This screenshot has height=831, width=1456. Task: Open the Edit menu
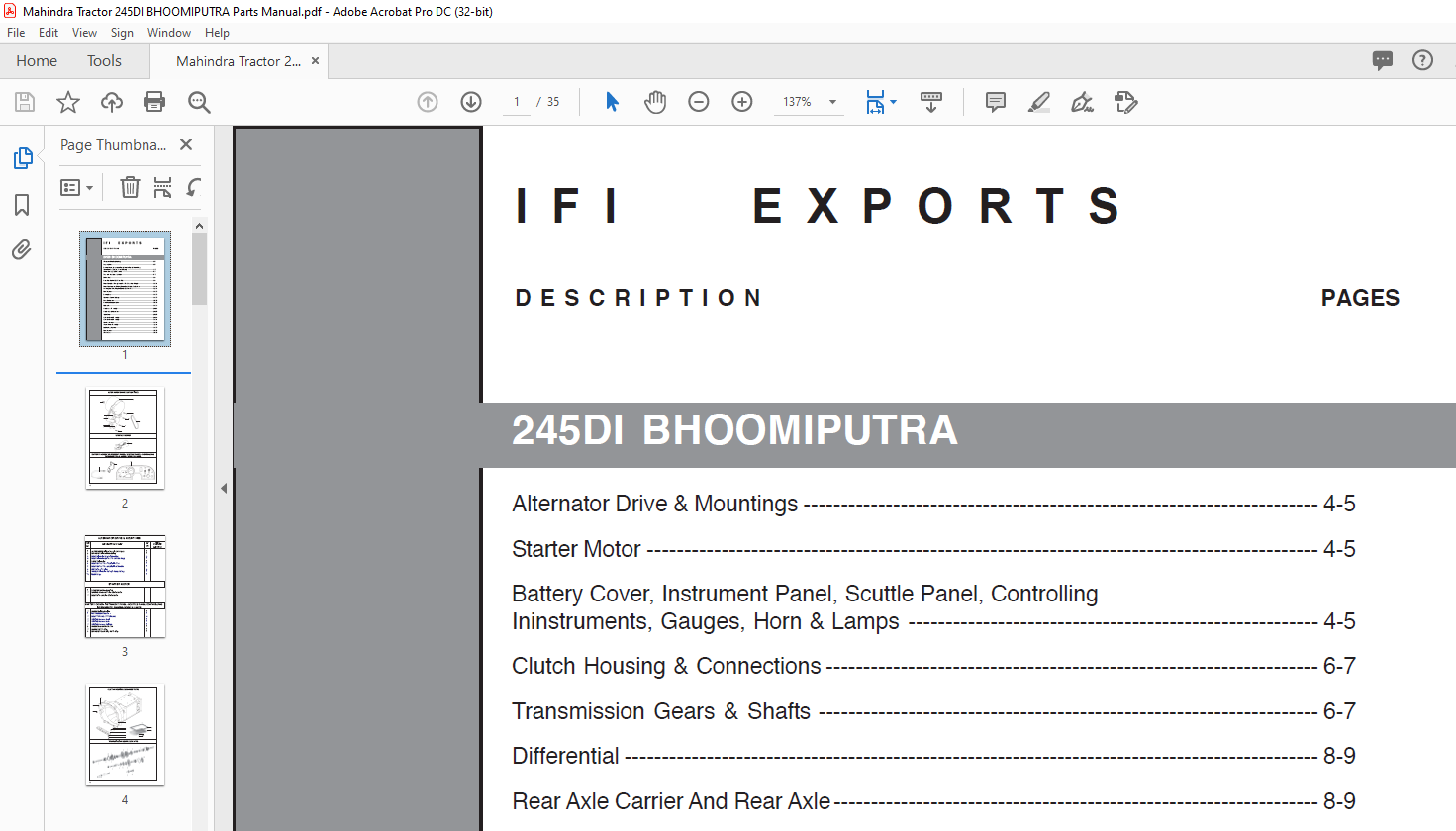point(49,33)
